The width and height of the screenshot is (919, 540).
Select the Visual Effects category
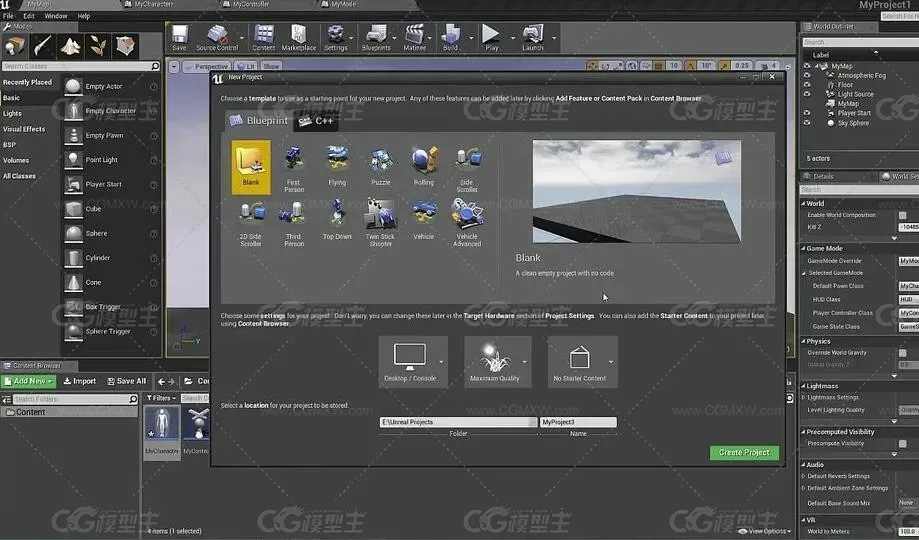tap(24, 129)
